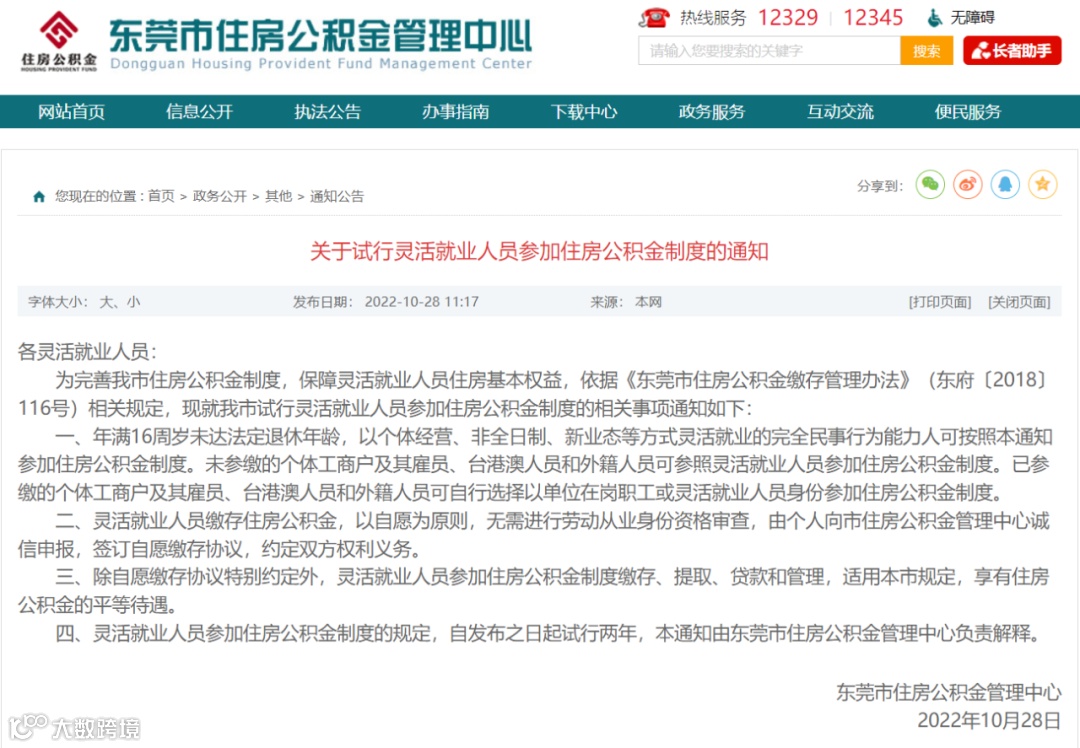Viewport: 1080px width, 748px height.
Task: Click the signature 东莞市住房公积金管理中心 at the bottom
Action: [949, 692]
